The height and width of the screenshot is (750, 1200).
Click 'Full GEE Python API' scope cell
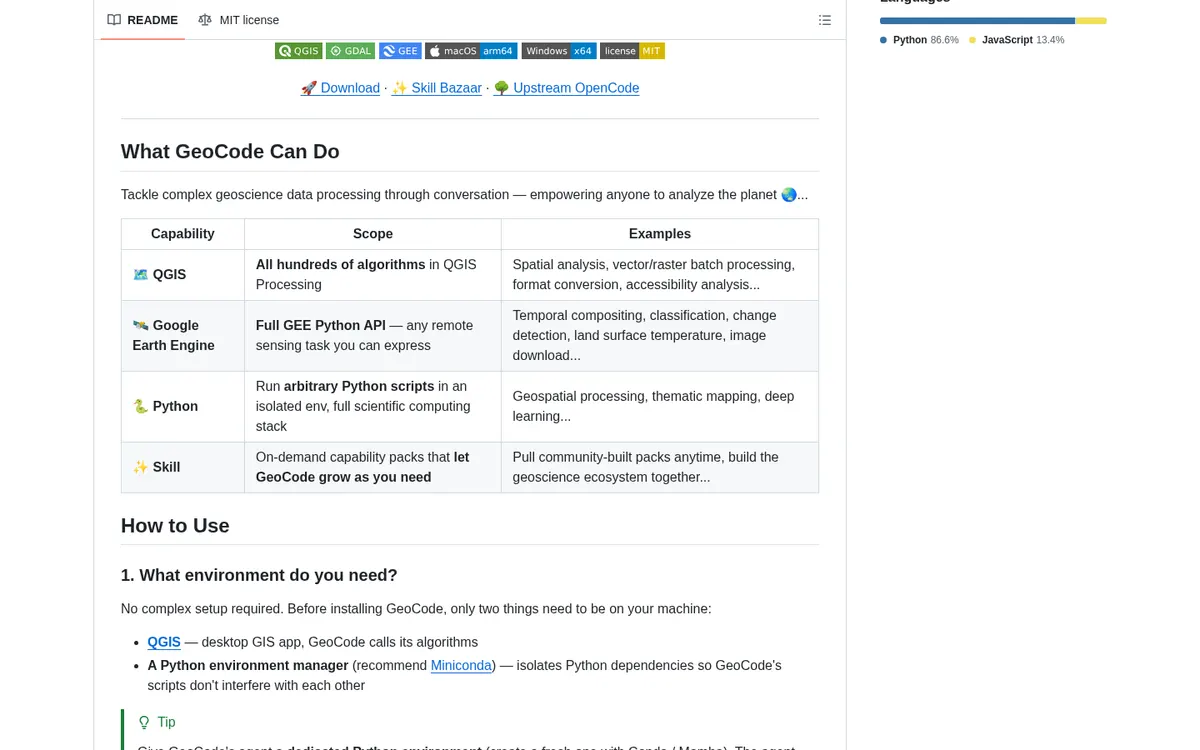coord(373,335)
